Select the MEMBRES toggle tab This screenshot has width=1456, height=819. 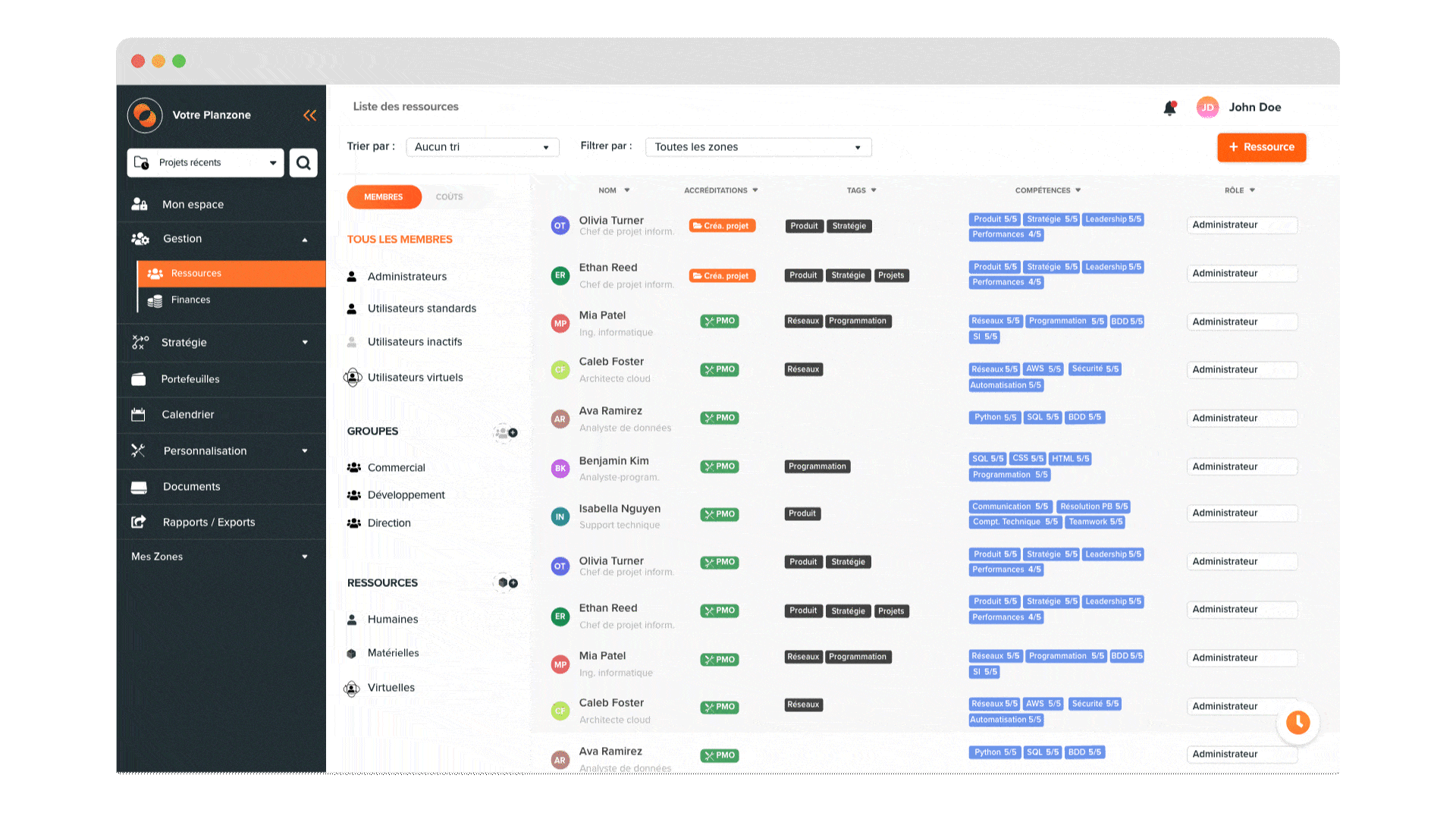pos(384,197)
